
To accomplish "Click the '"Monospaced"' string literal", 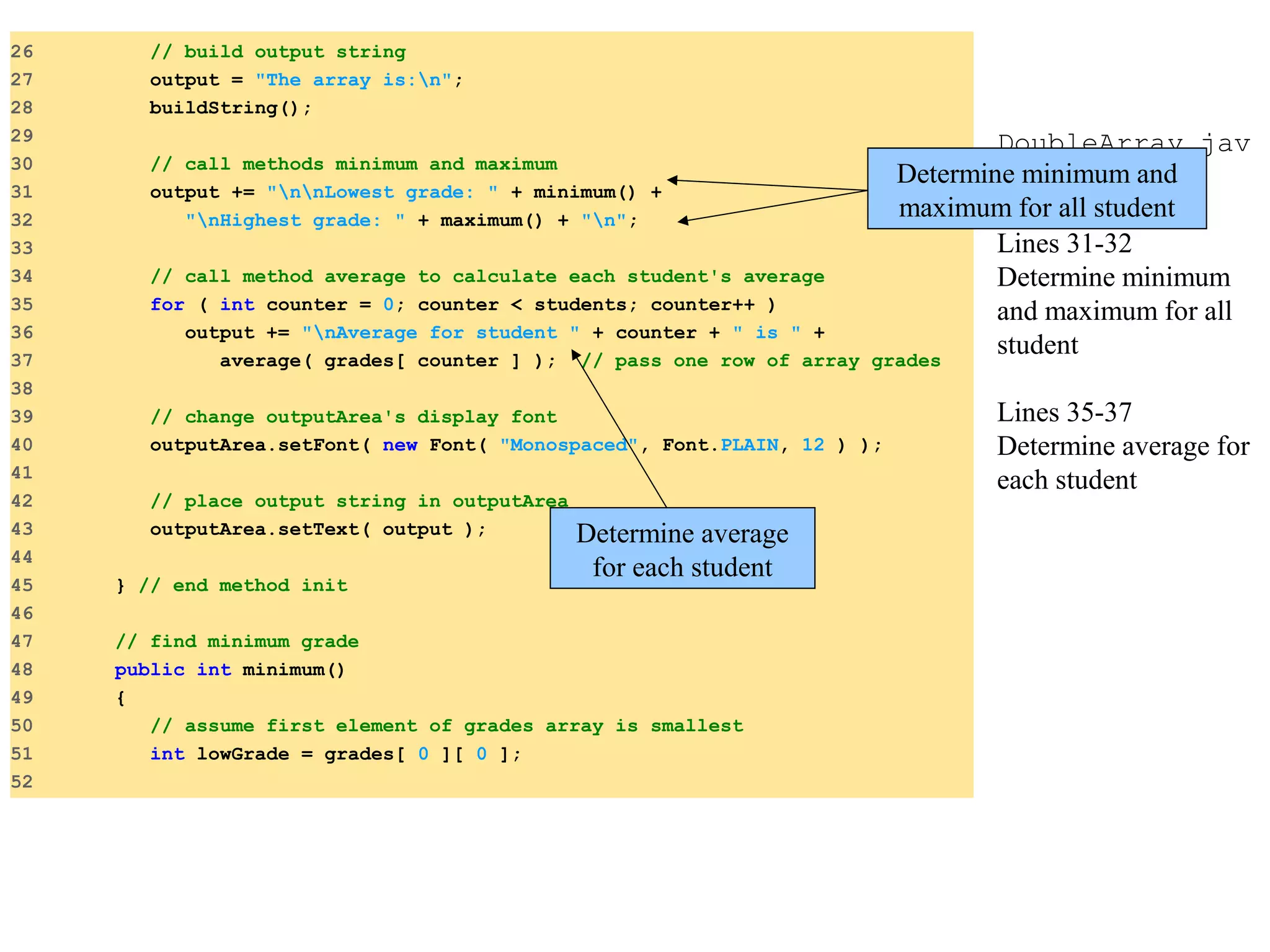I will point(569,445).
